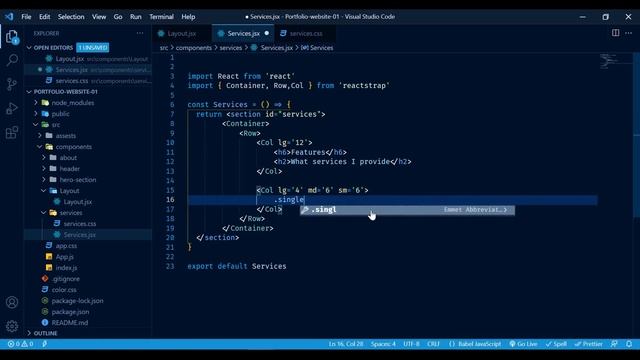640x360 pixels.
Task: Click CRLF end of line selector
Action: click(433, 344)
